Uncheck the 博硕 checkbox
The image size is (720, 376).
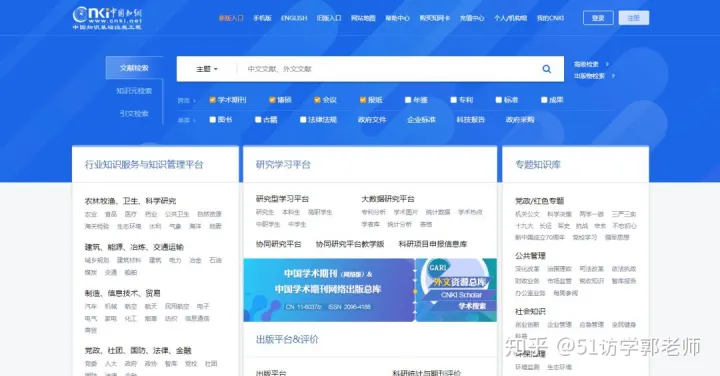[x=272, y=100]
